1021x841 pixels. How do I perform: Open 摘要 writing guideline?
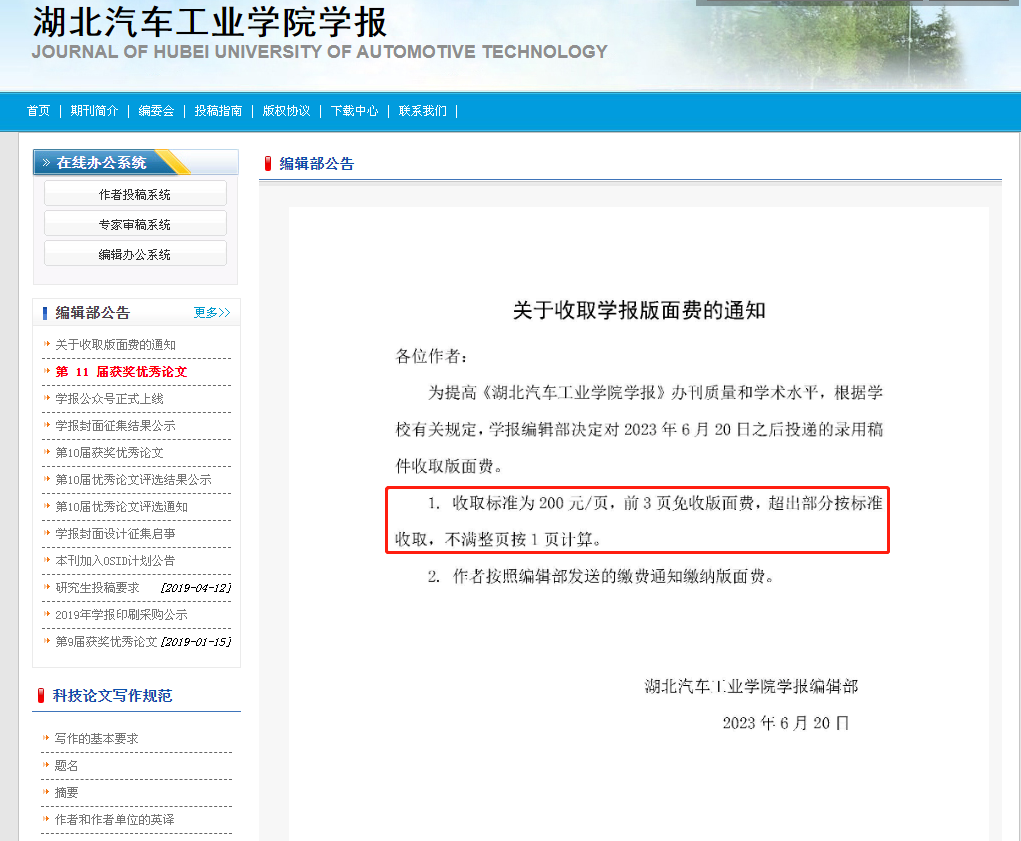coord(66,793)
